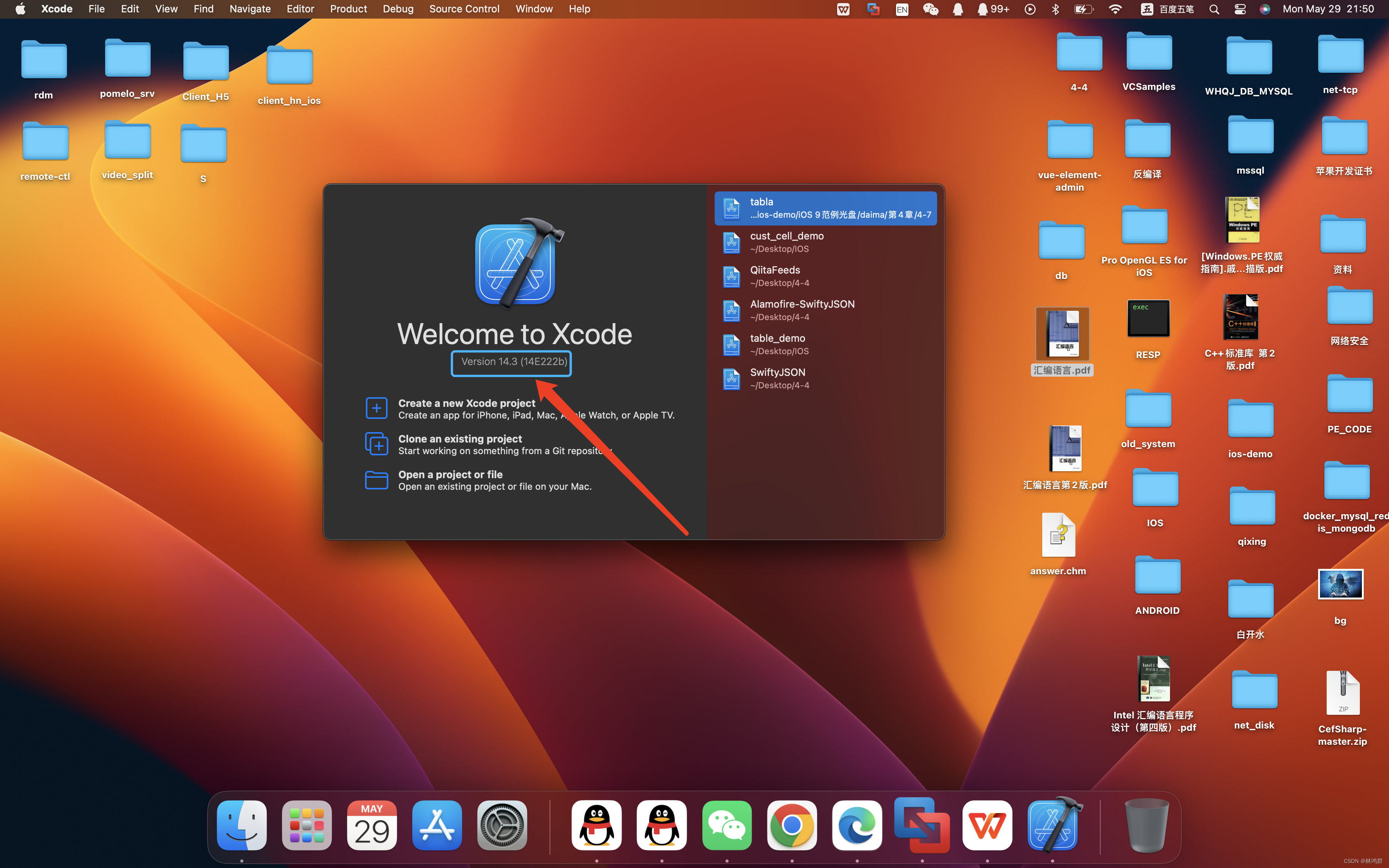This screenshot has width=1389, height=868.
Task: Open Finder from the Dock
Action: pyautogui.click(x=241, y=825)
